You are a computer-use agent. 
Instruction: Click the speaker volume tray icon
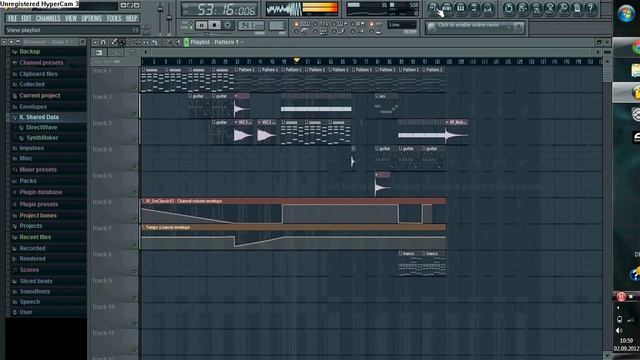[619, 330]
